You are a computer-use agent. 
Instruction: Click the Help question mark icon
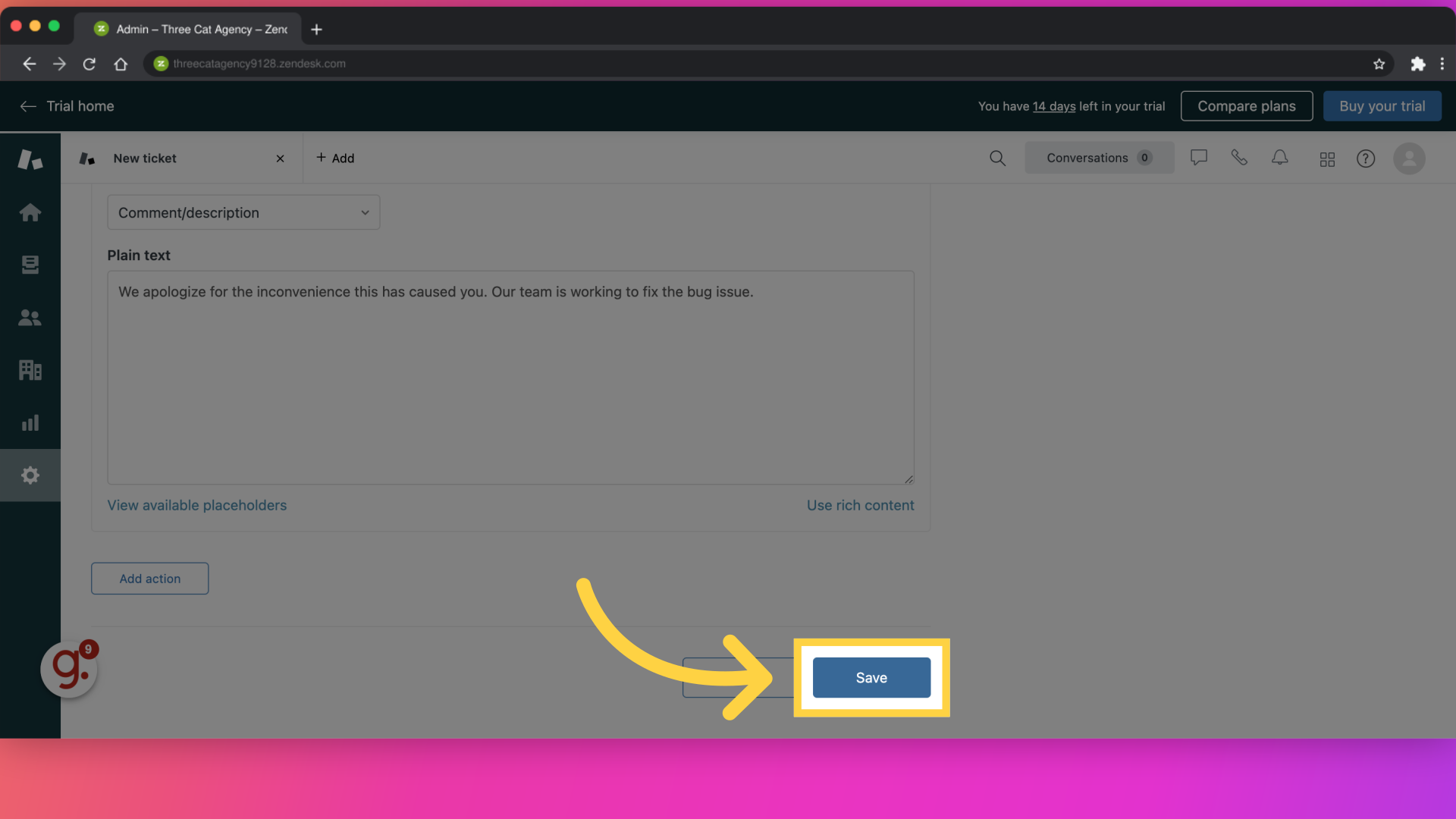pos(1366,158)
